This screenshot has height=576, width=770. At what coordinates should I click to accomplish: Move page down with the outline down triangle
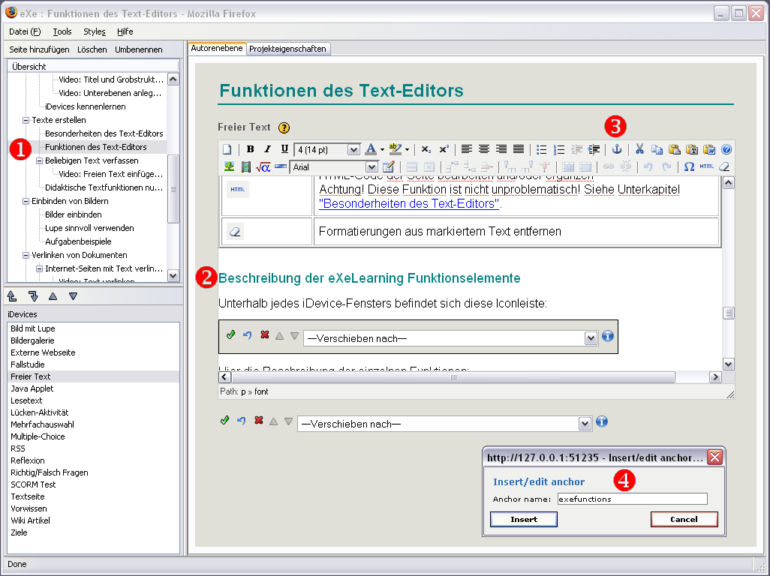pyautogui.click(x=73, y=296)
